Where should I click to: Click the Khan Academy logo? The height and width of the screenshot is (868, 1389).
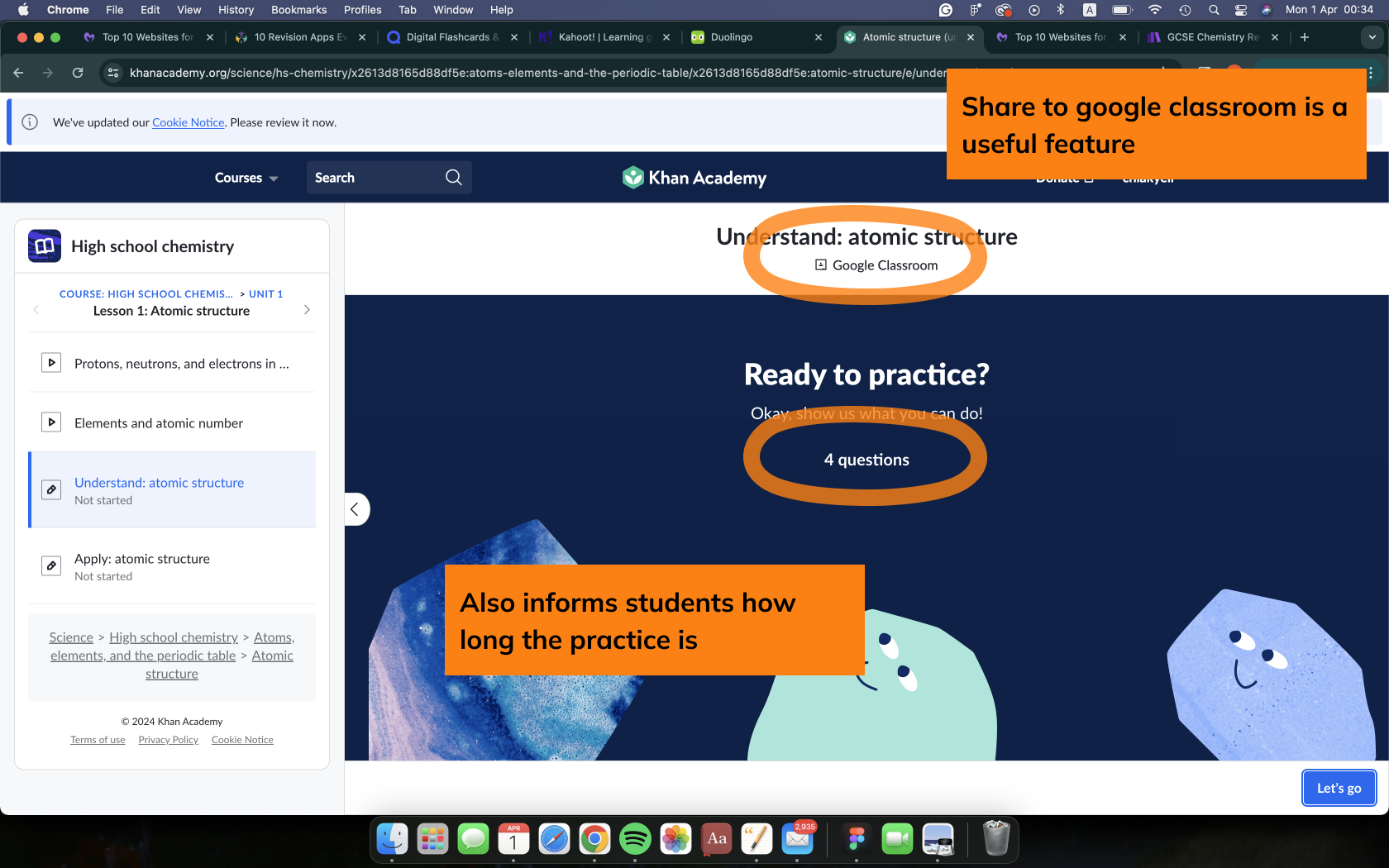click(694, 178)
